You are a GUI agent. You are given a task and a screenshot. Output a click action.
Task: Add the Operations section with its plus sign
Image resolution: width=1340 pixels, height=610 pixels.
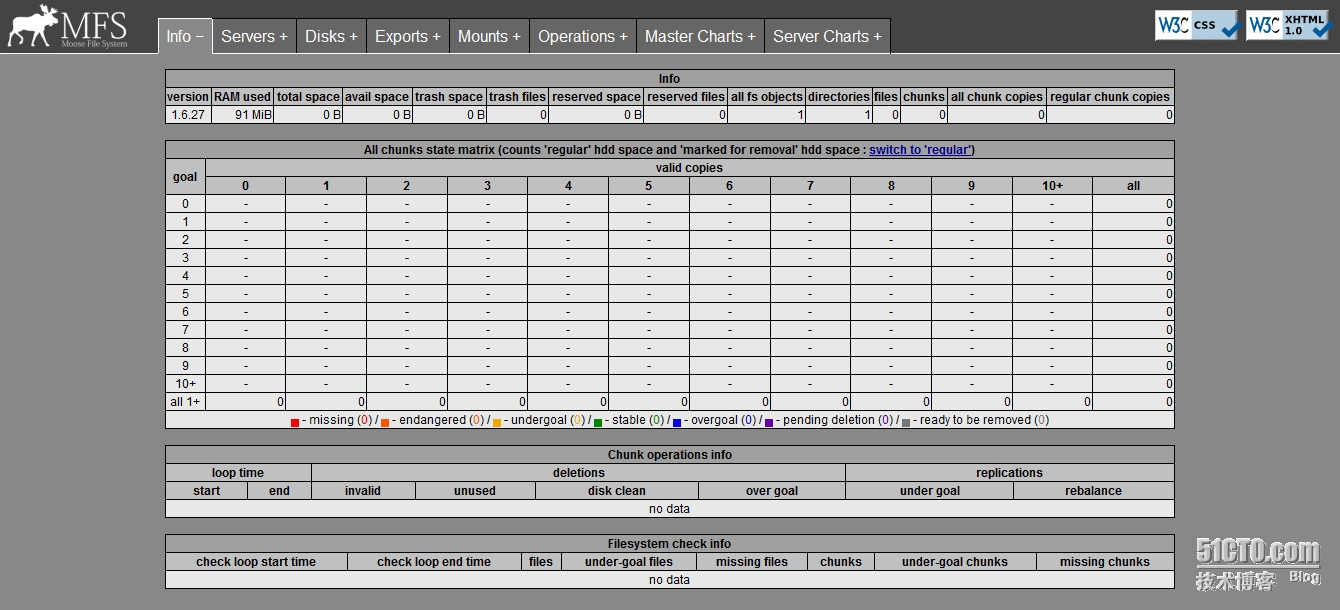[623, 37]
